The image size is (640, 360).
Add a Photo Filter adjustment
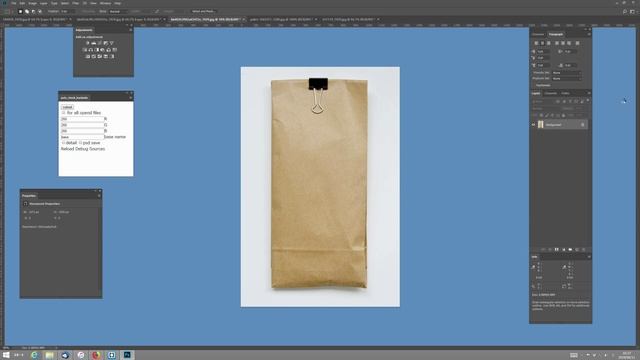[x=102, y=50]
